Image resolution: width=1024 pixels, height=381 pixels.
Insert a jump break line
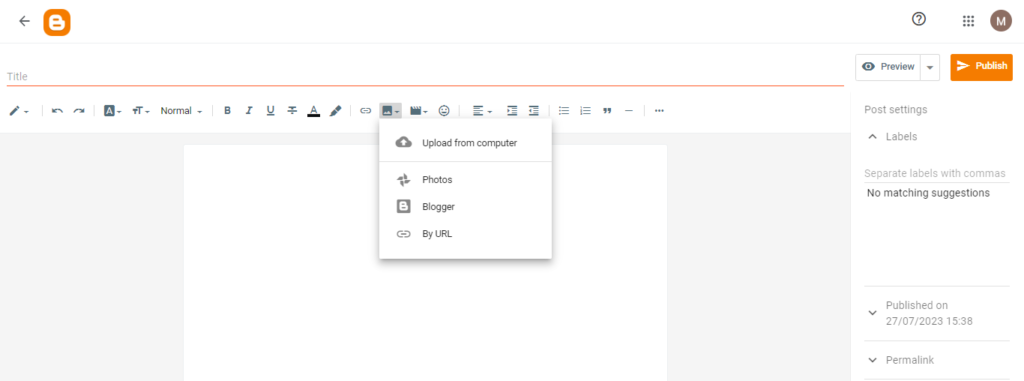point(629,111)
